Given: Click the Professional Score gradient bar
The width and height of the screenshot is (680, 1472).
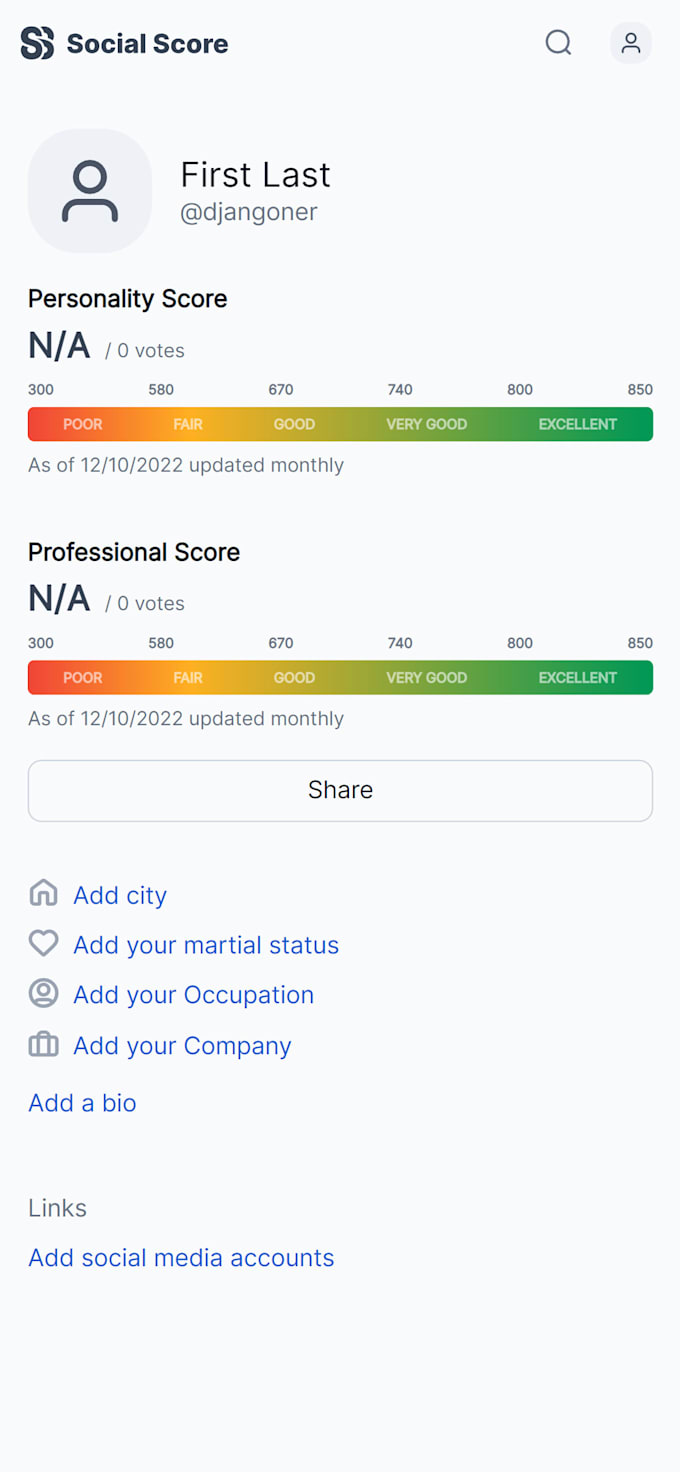Looking at the screenshot, I should [x=340, y=677].
